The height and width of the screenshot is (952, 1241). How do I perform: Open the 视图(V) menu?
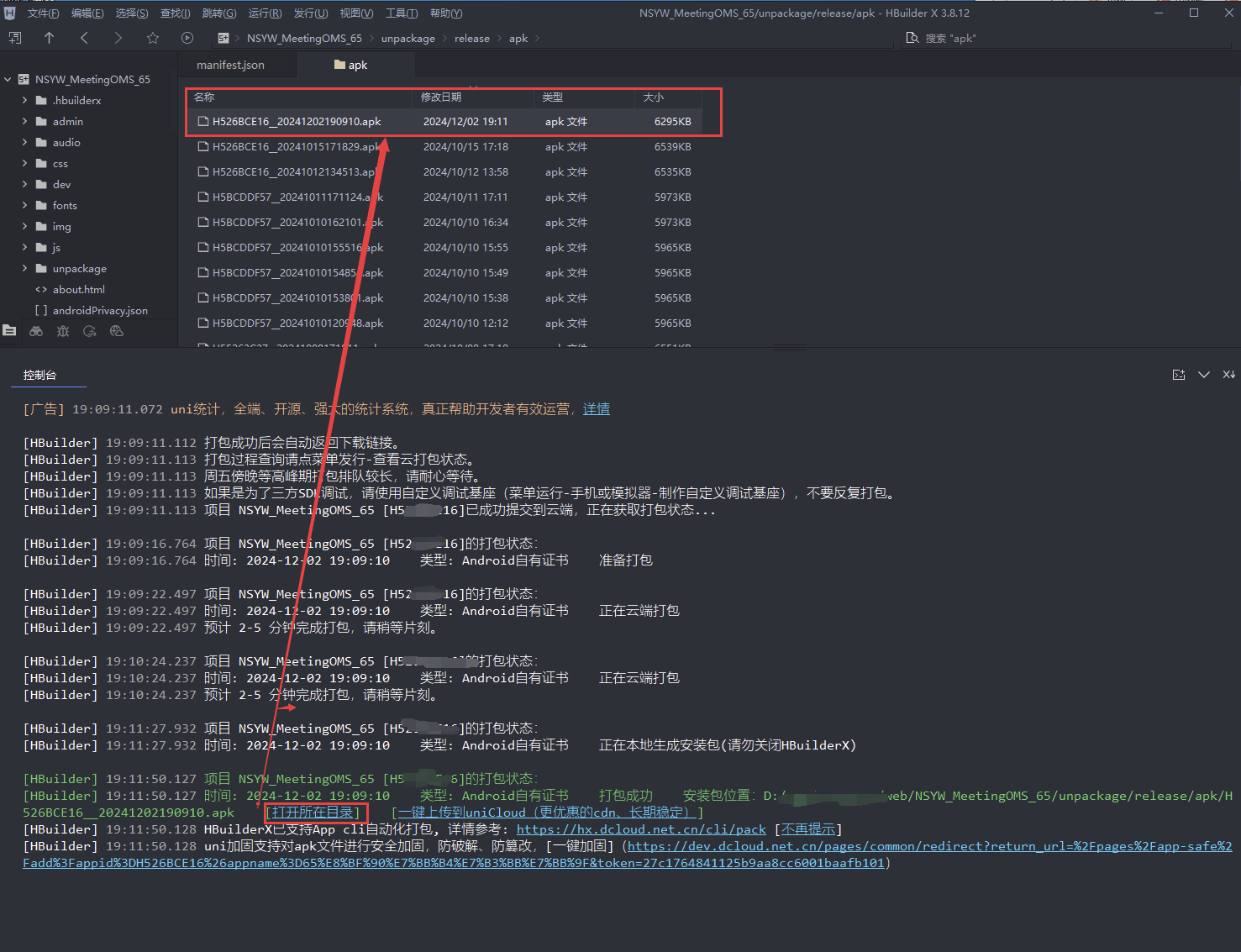[x=356, y=13]
